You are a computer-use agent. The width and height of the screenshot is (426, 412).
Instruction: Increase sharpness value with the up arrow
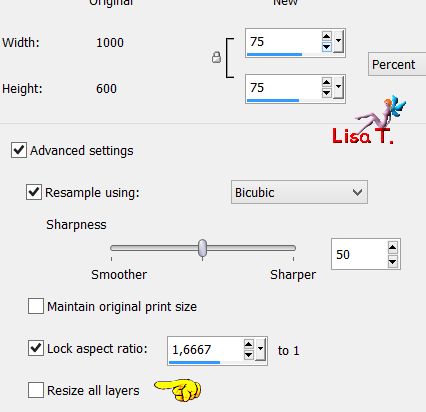point(393,247)
